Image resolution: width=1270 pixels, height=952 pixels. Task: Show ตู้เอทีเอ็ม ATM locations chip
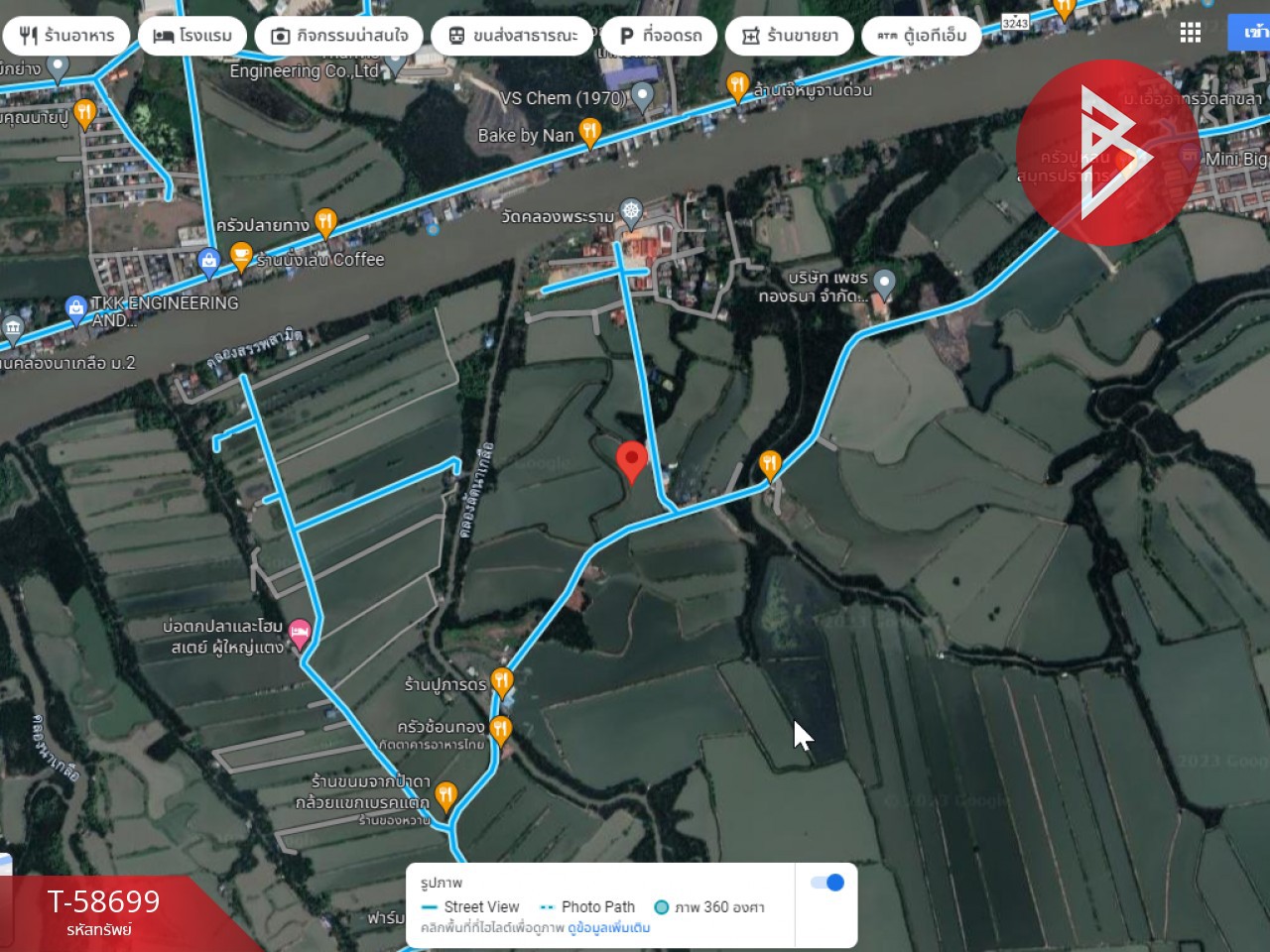[x=921, y=36]
